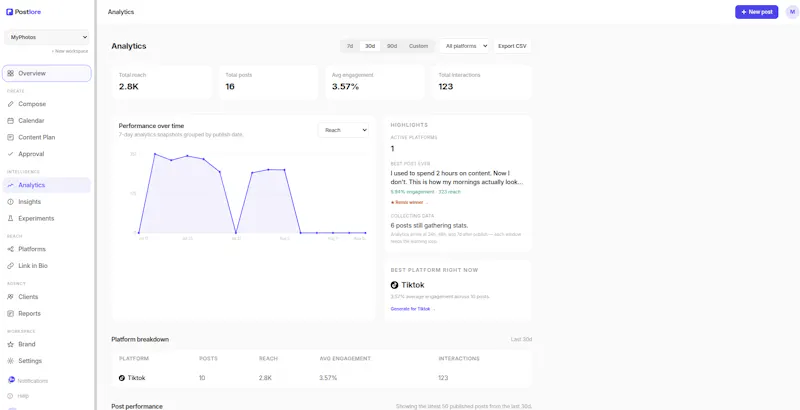Click the Experiments flask icon
The height and width of the screenshot is (410, 800).
point(11,218)
